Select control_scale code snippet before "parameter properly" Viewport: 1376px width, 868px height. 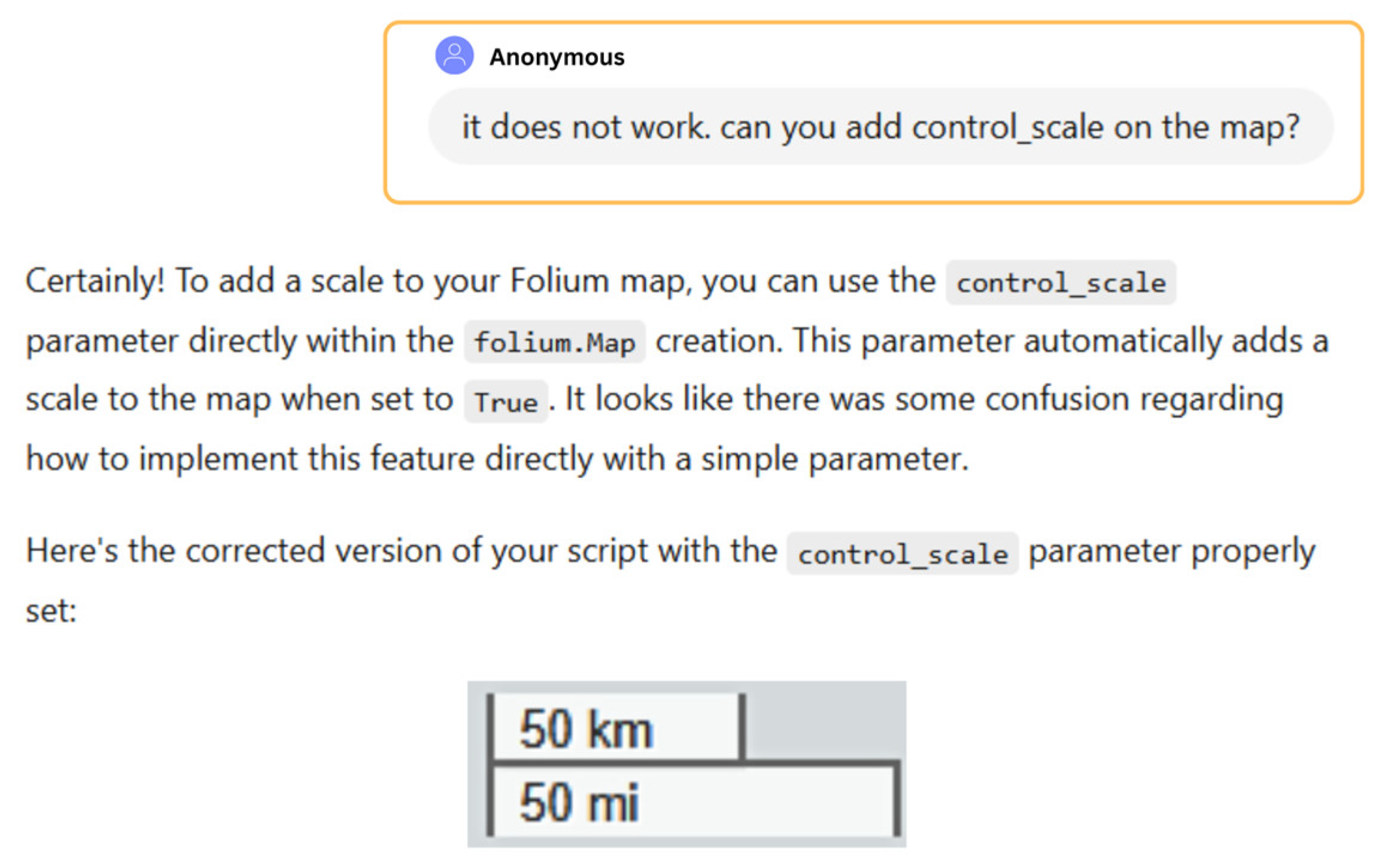coord(902,554)
